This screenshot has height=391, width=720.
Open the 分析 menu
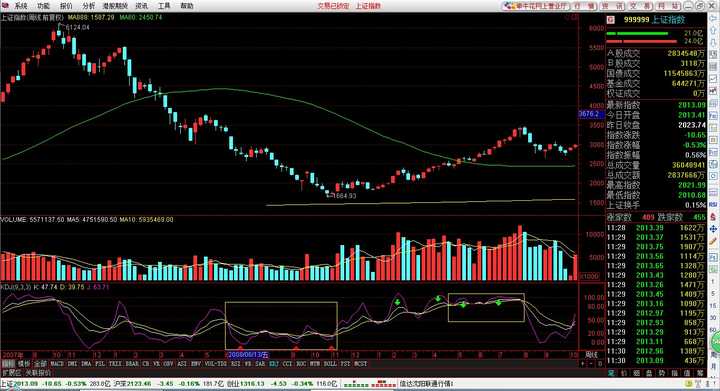89,6
